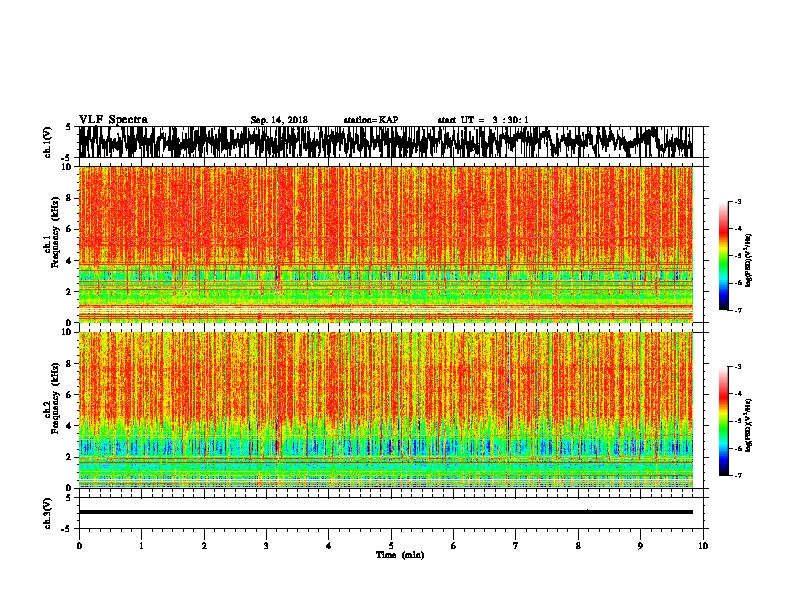Click inside the ch.2 frequency spectrogram
Screen dimensions: 792x612
[x=386, y=410]
